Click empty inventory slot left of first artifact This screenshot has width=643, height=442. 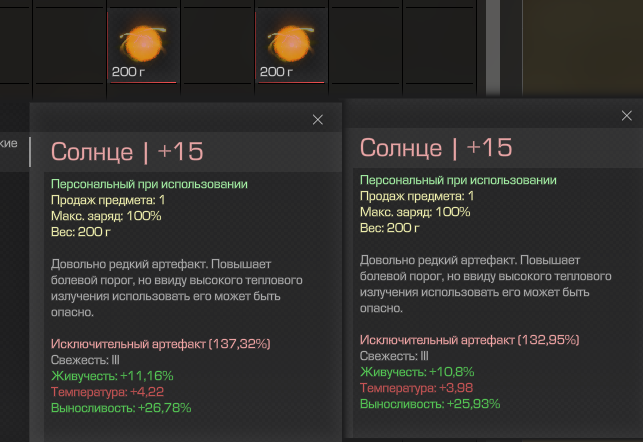[x=68, y=45]
